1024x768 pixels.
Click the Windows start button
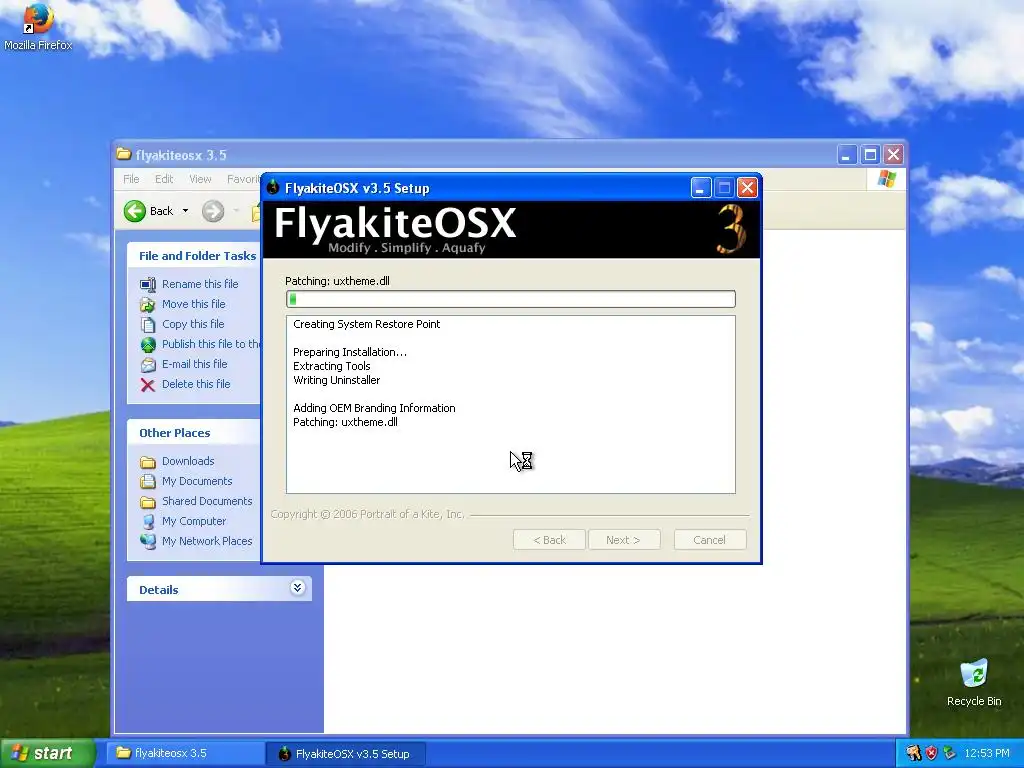click(47, 753)
